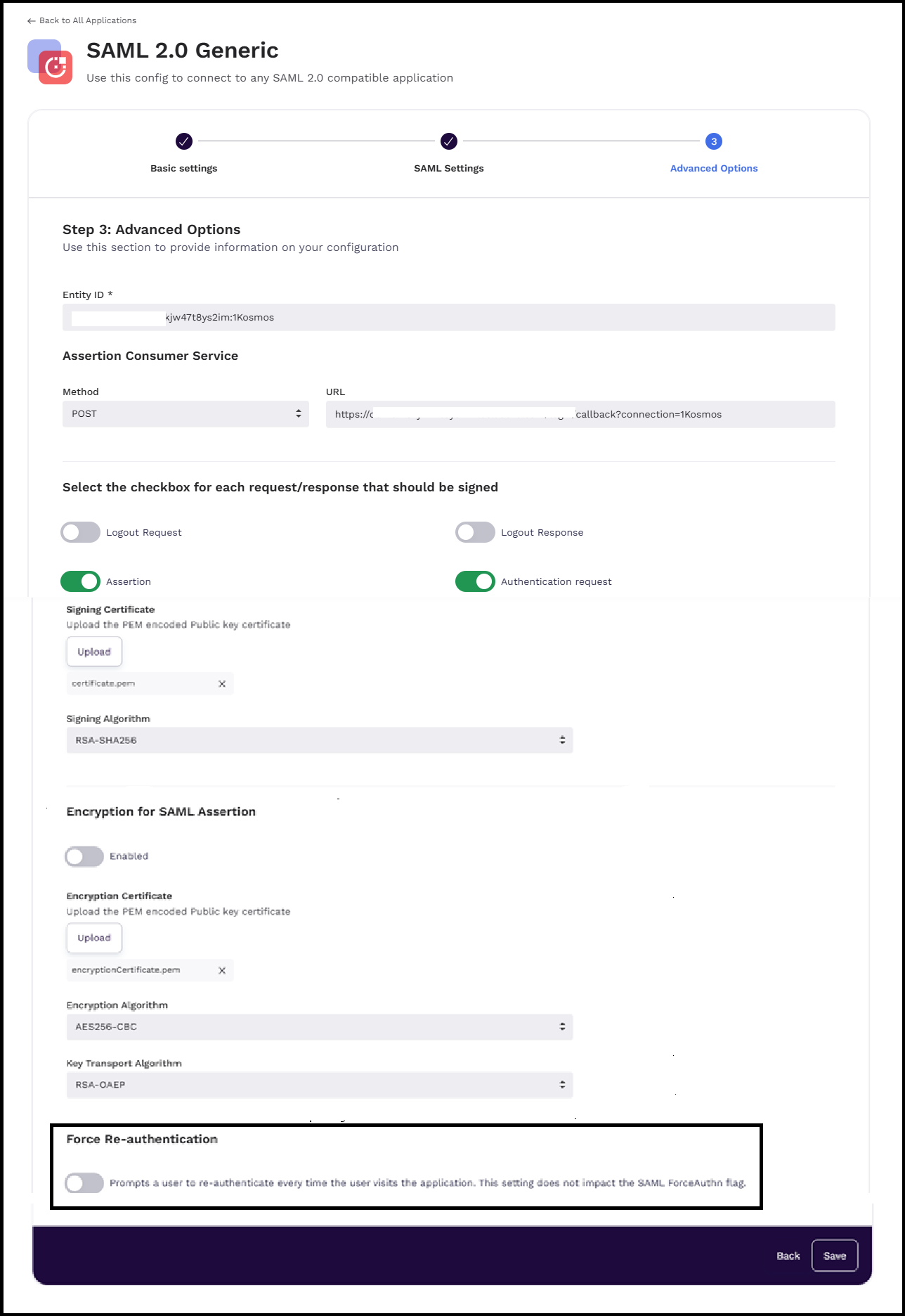
Task: Enable the Logout Request signing toggle
Action: (x=80, y=532)
